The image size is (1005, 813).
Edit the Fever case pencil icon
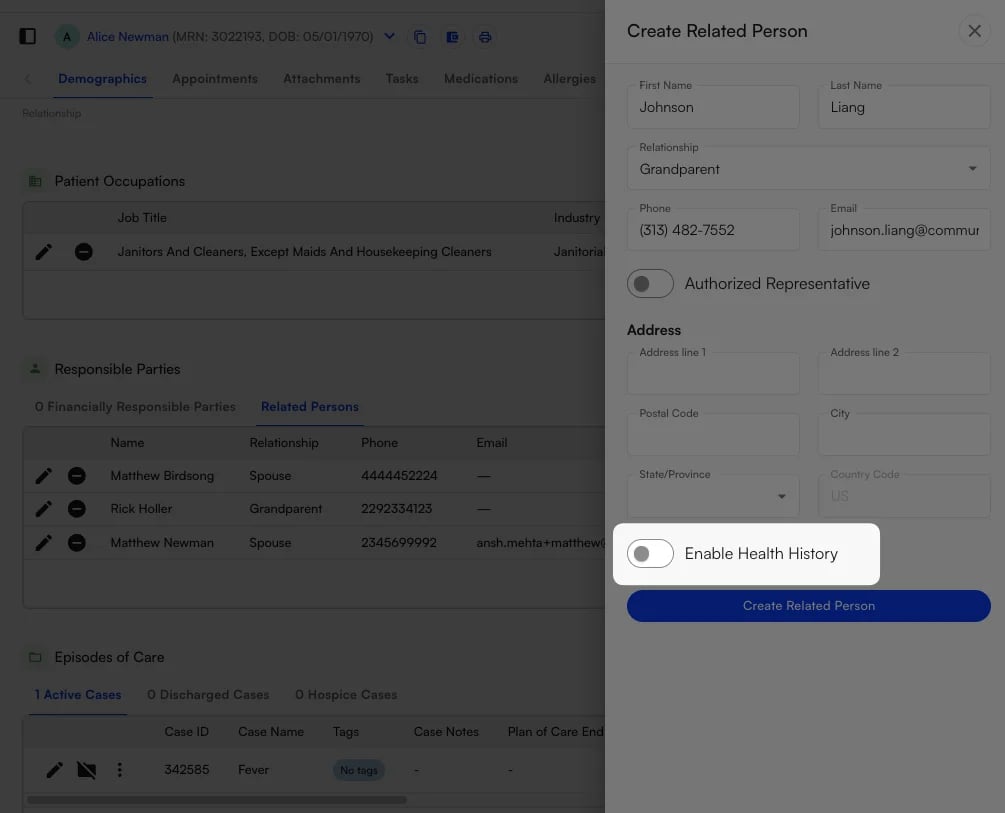click(x=54, y=769)
